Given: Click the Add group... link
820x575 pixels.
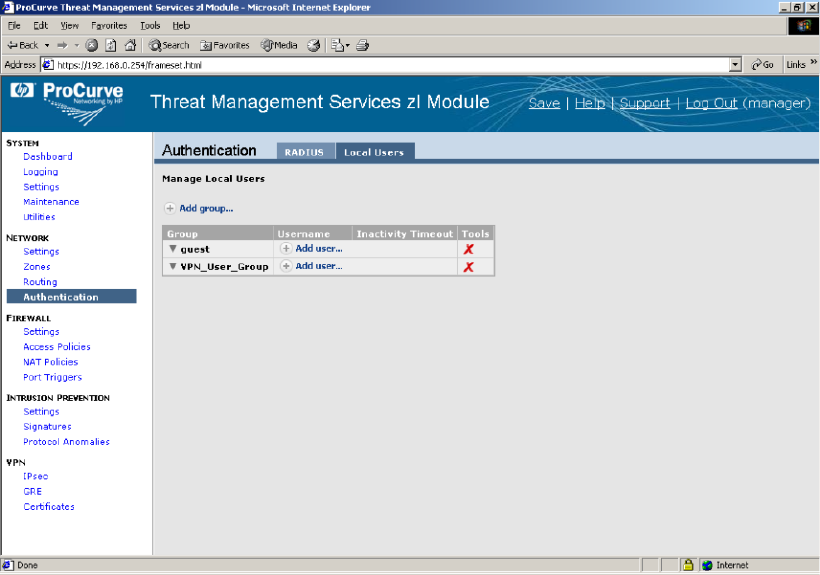Looking at the screenshot, I should [206, 209].
